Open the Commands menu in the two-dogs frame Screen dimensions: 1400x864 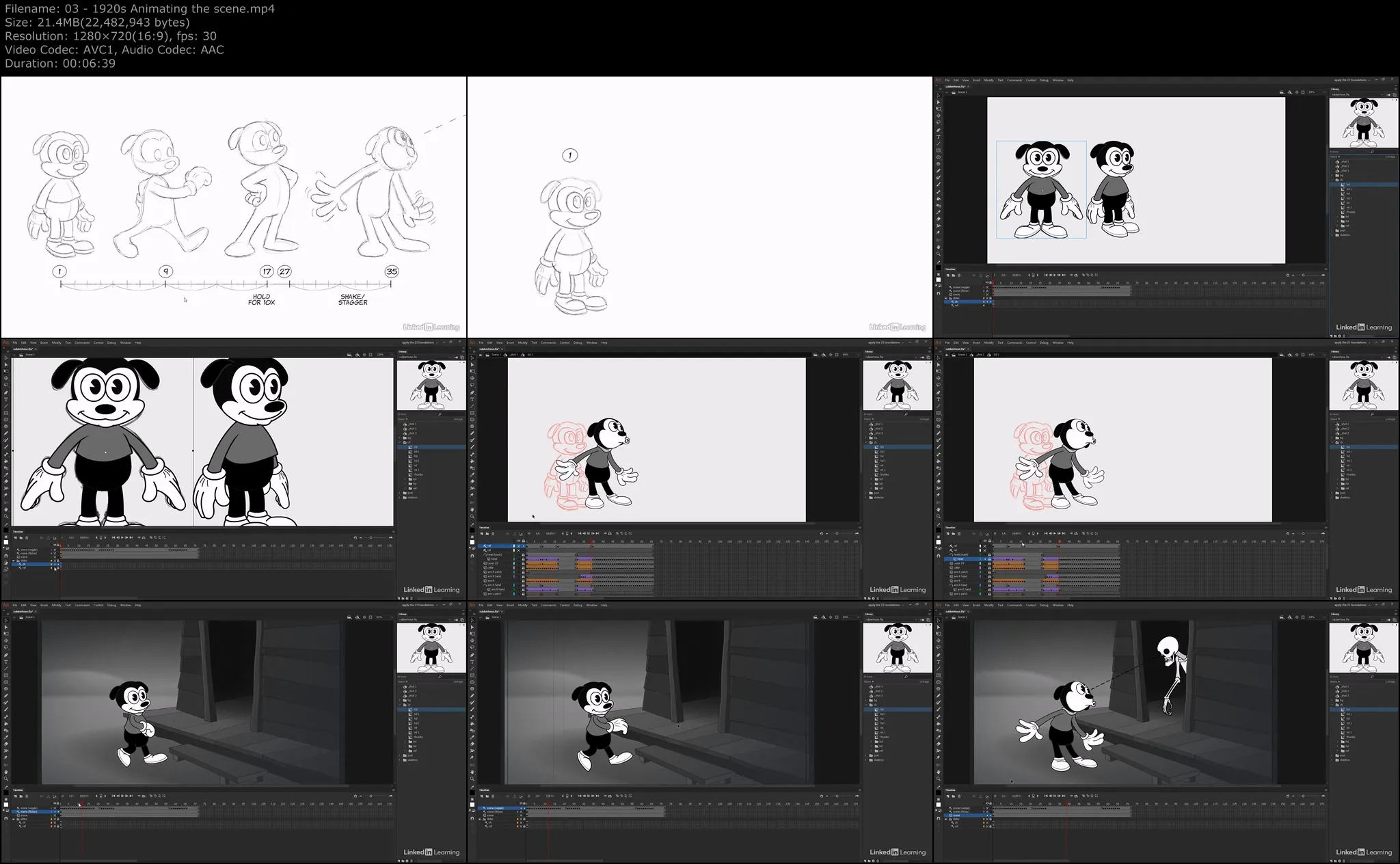click(1014, 80)
